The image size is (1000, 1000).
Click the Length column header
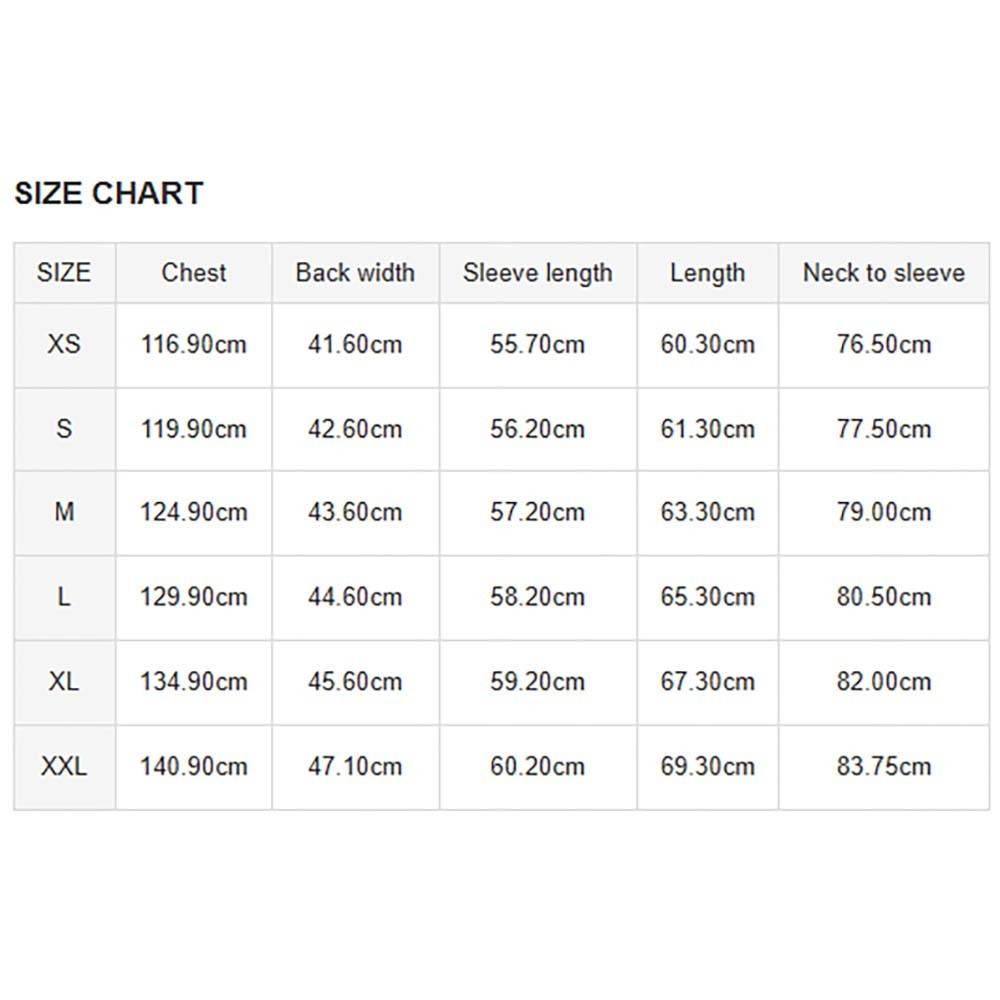[707, 273]
